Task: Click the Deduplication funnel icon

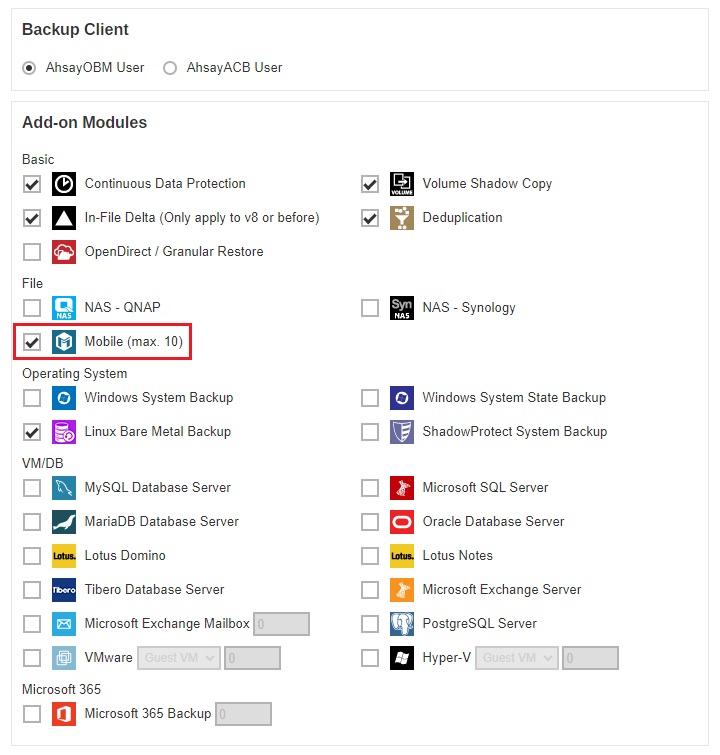Action: pos(402,218)
